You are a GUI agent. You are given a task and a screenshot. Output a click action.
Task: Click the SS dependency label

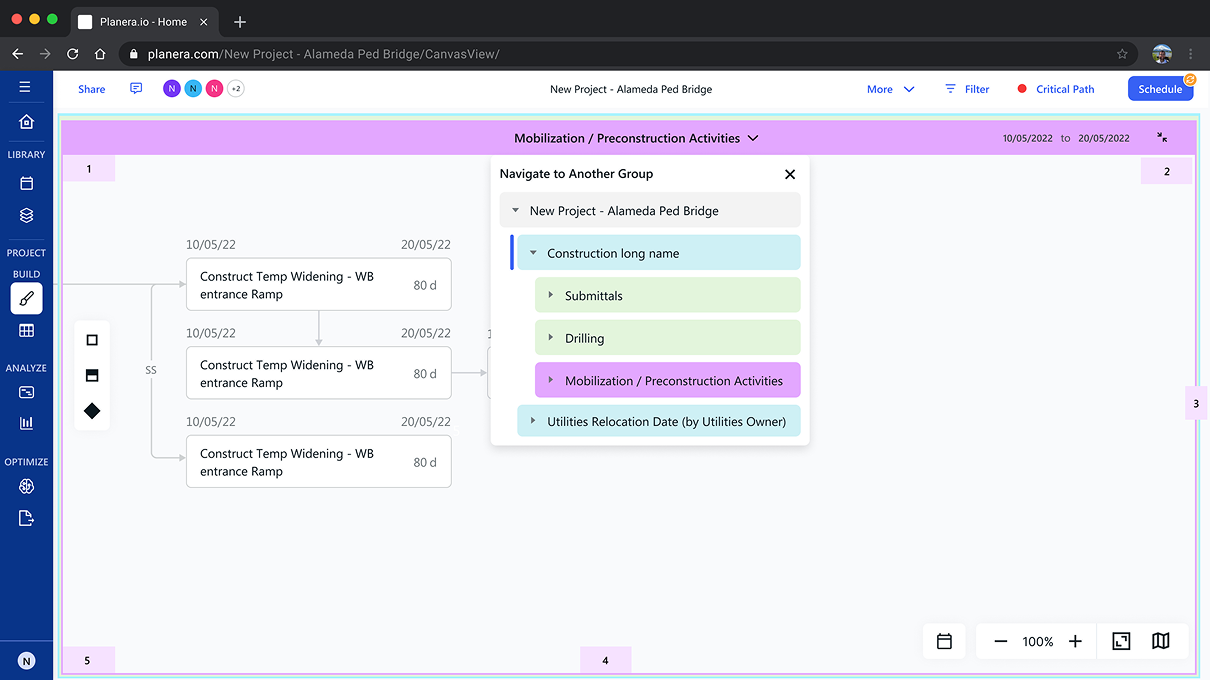coord(151,370)
